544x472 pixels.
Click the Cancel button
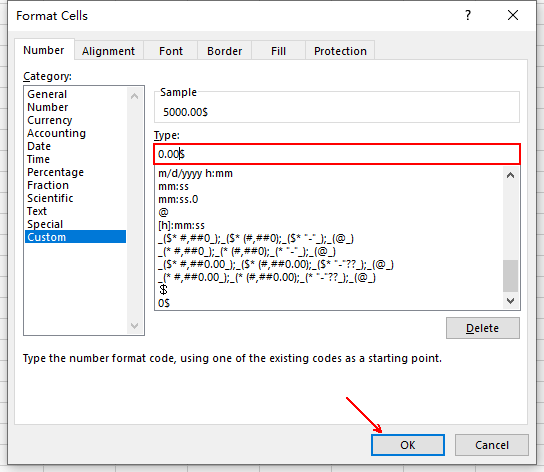coord(492,445)
